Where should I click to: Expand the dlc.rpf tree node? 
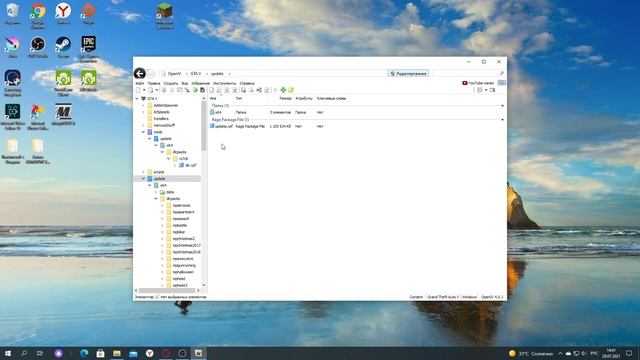tap(175, 165)
